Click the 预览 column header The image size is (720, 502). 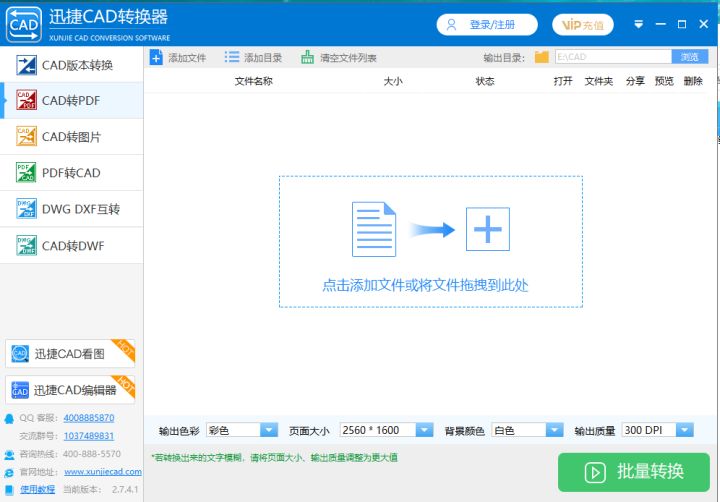[664, 81]
